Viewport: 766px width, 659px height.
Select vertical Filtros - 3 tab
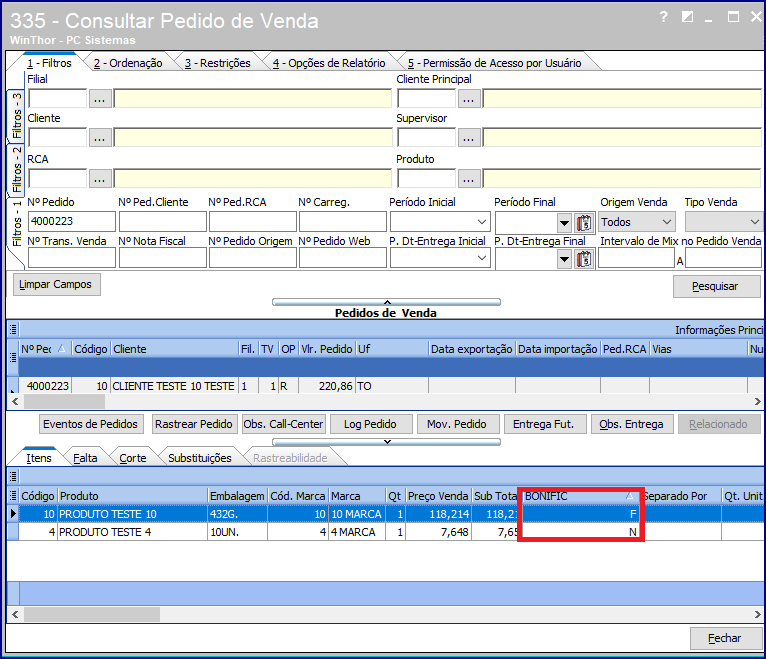pyautogui.click(x=17, y=115)
